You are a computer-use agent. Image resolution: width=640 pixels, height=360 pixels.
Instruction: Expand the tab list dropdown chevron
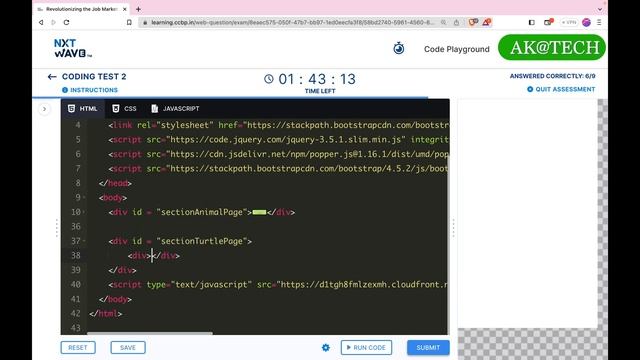pos(600,9)
